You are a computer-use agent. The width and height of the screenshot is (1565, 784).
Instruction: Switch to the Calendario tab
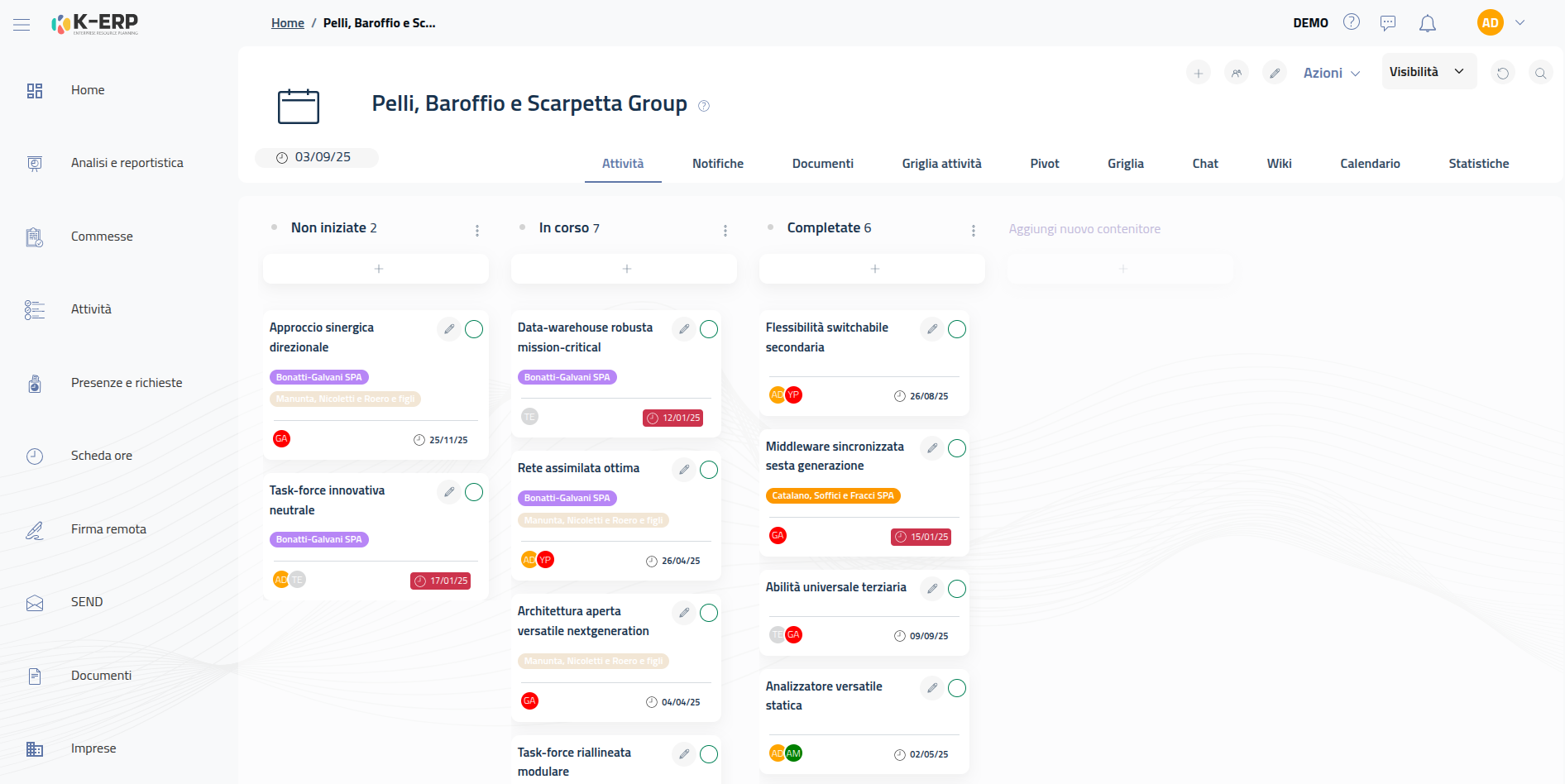(1370, 164)
